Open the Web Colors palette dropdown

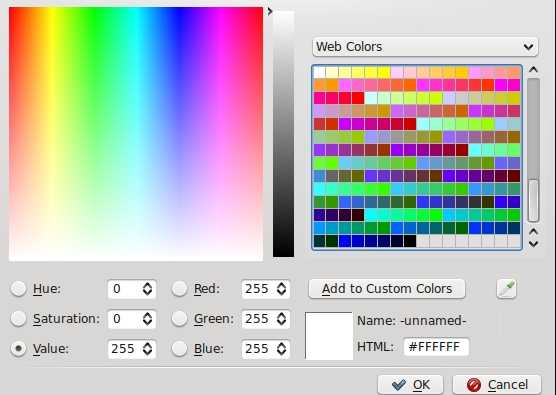tap(425, 47)
